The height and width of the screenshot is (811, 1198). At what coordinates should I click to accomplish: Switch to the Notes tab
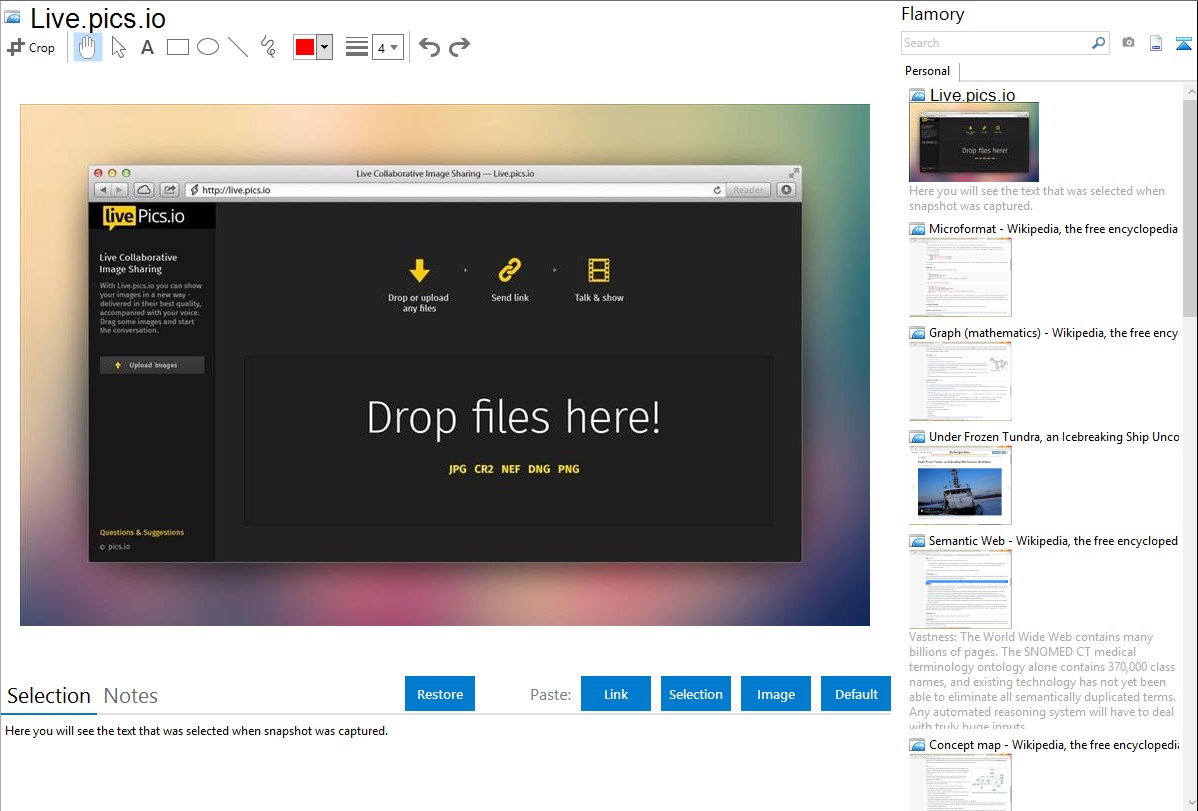[x=131, y=696]
